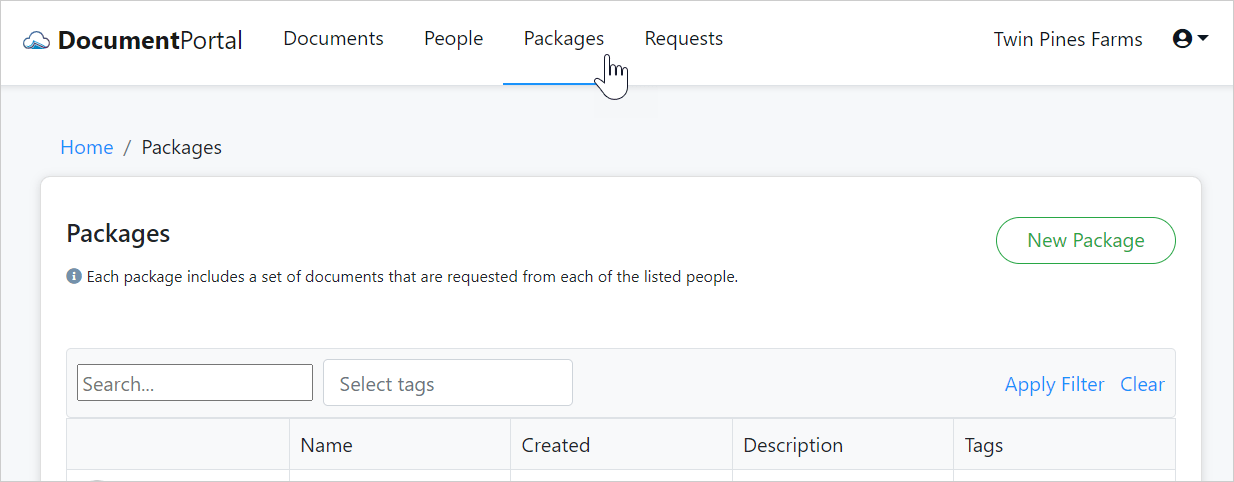Image resolution: width=1234 pixels, height=482 pixels.
Task: Click the info icon beside the packages description
Action: click(74, 276)
